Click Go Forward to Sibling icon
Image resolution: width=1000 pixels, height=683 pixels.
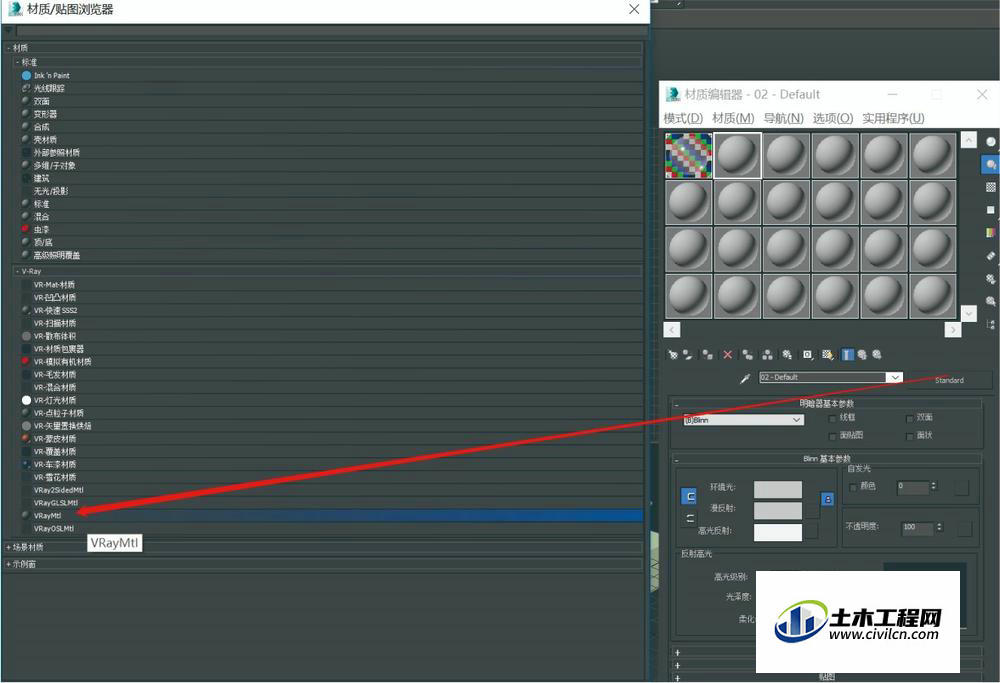click(877, 355)
